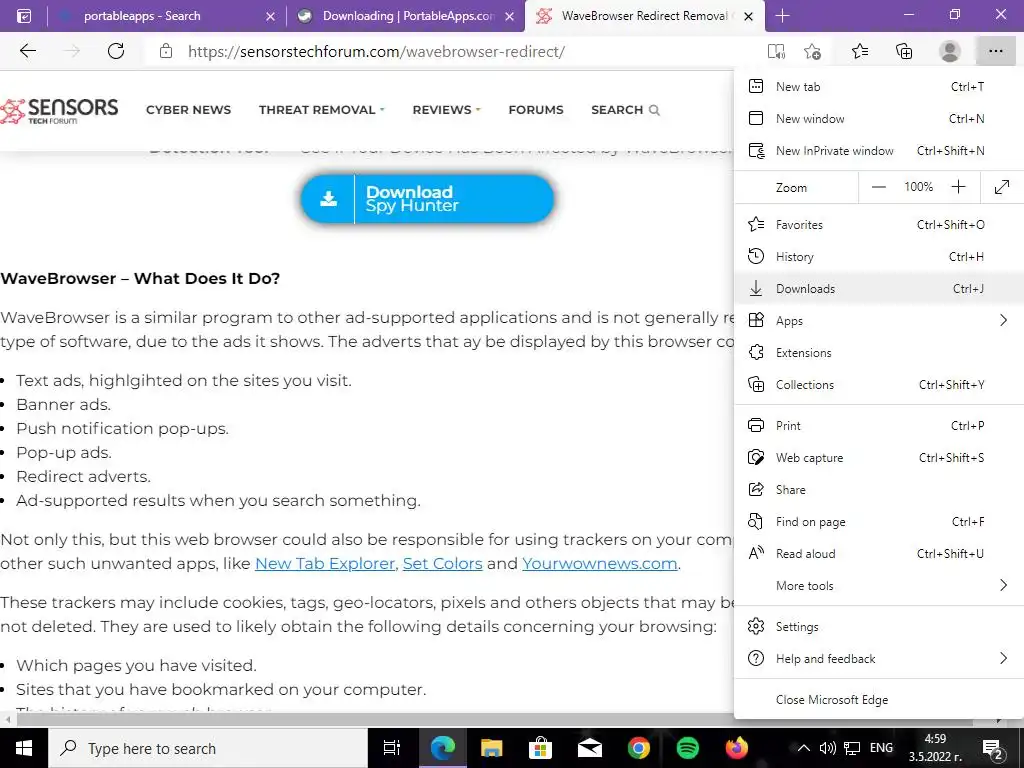Image resolution: width=1024 pixels, height=768 pixels.
Task: Open the Collections toolbar icon
Action: pyautogui.click(x=904, y=51)
